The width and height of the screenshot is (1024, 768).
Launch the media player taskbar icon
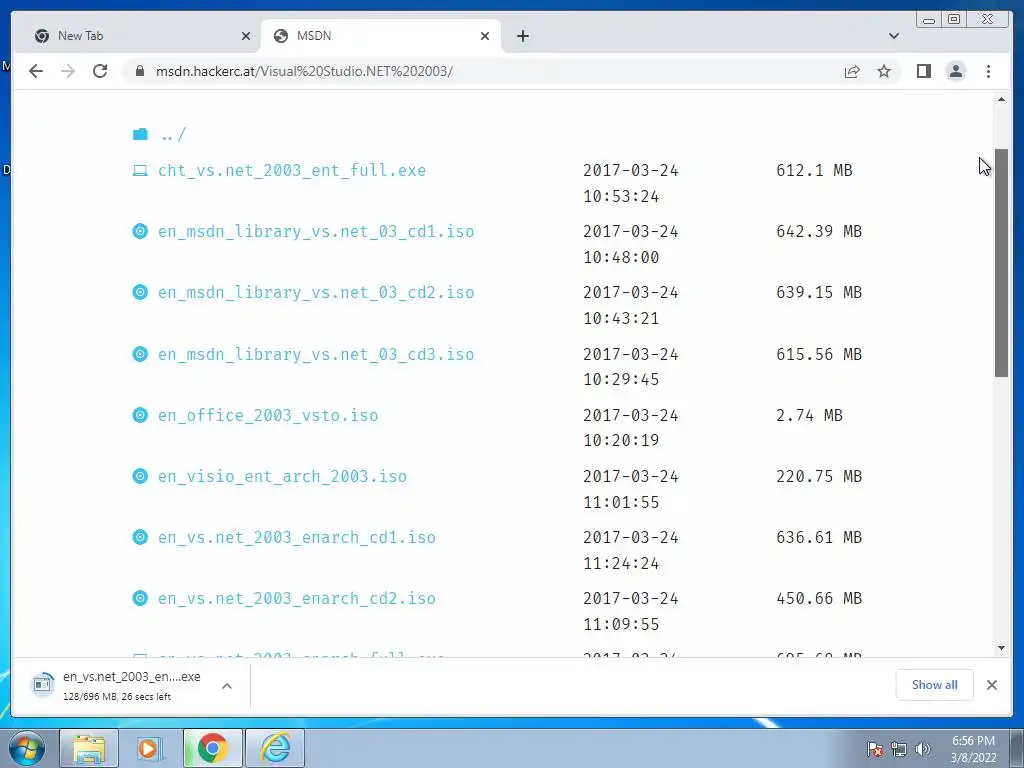click(x=150, y=748)
